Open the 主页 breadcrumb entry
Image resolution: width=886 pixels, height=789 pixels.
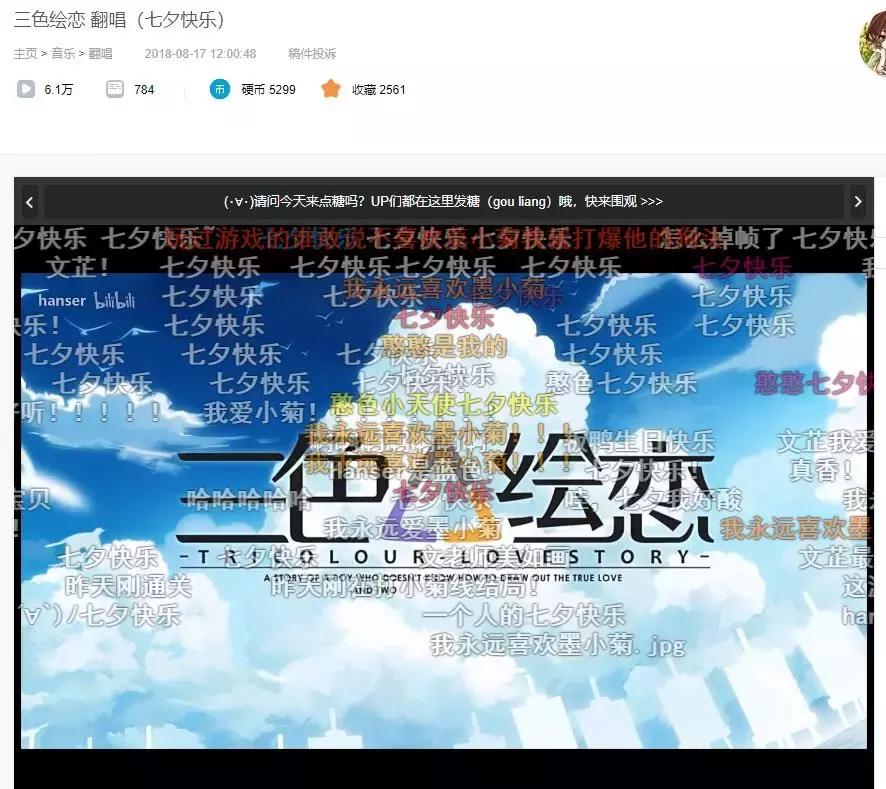tap(25, 55)
